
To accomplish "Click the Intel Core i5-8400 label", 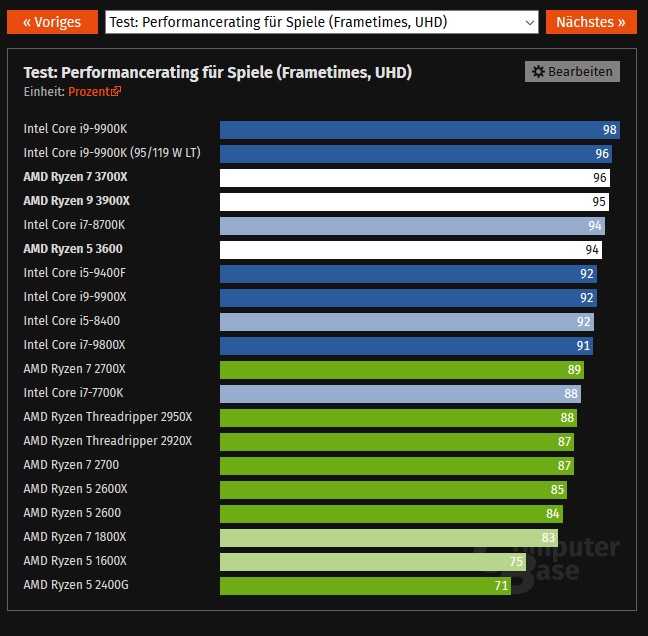I will click(72, 321).
